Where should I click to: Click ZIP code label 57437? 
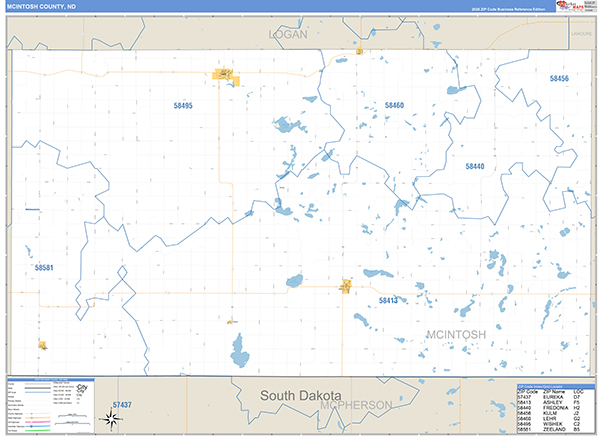[x=121, y=404]
